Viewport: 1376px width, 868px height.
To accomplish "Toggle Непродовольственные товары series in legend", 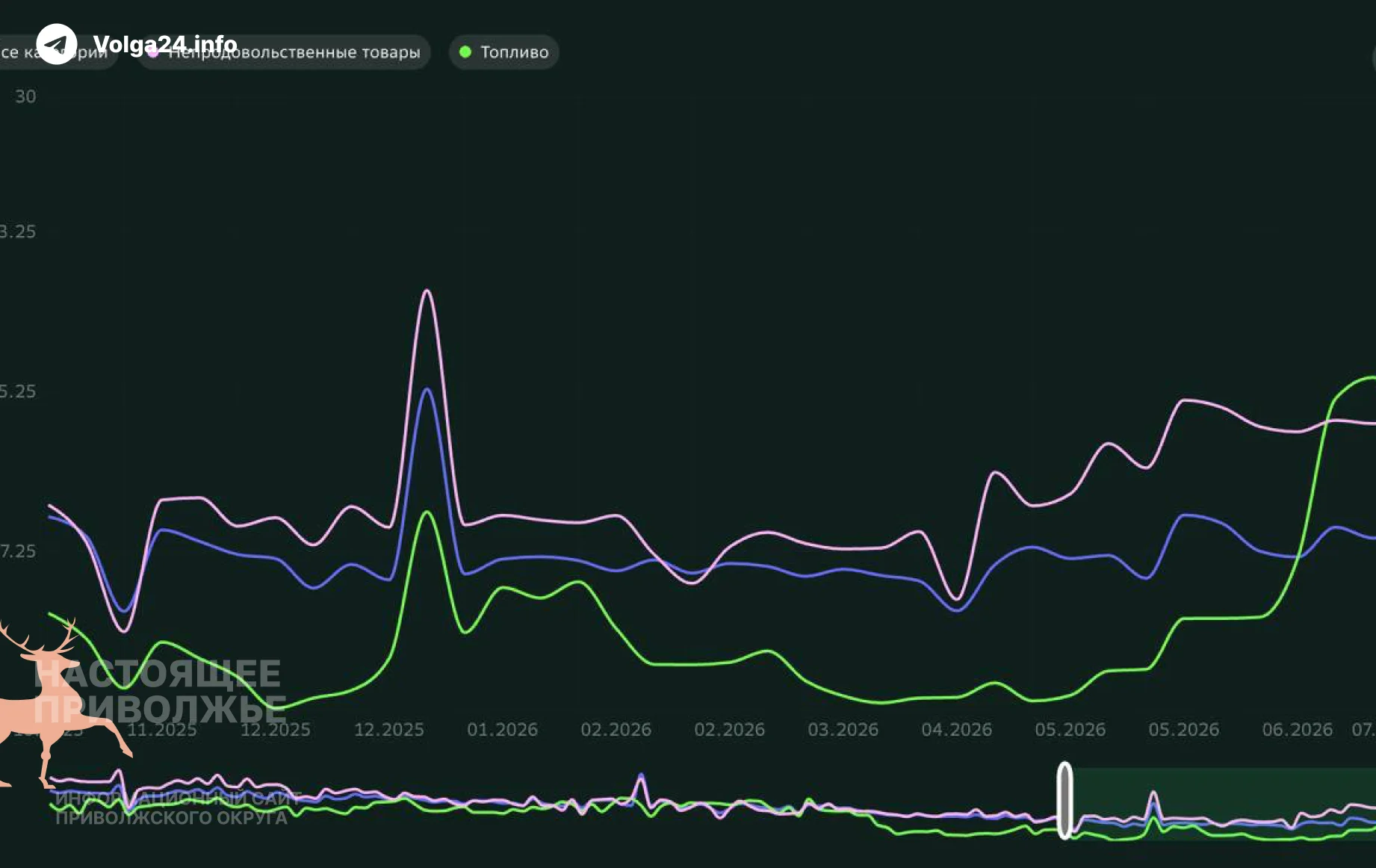I will [x=284, y=52].
